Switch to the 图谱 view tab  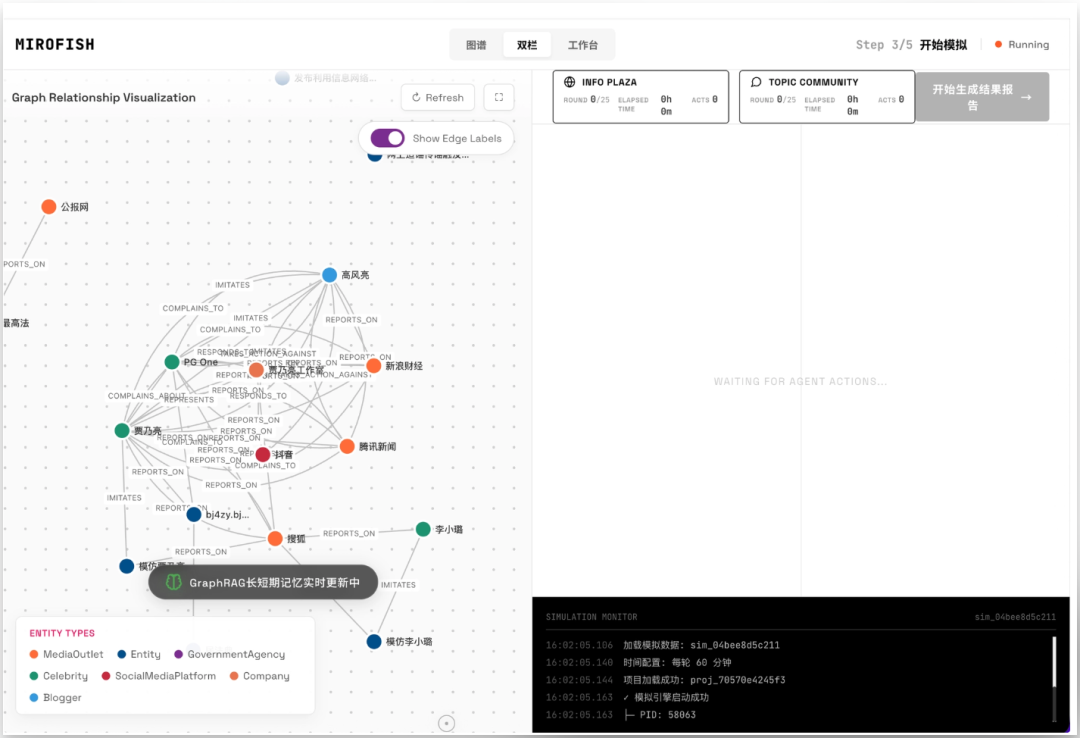[476, 45]
